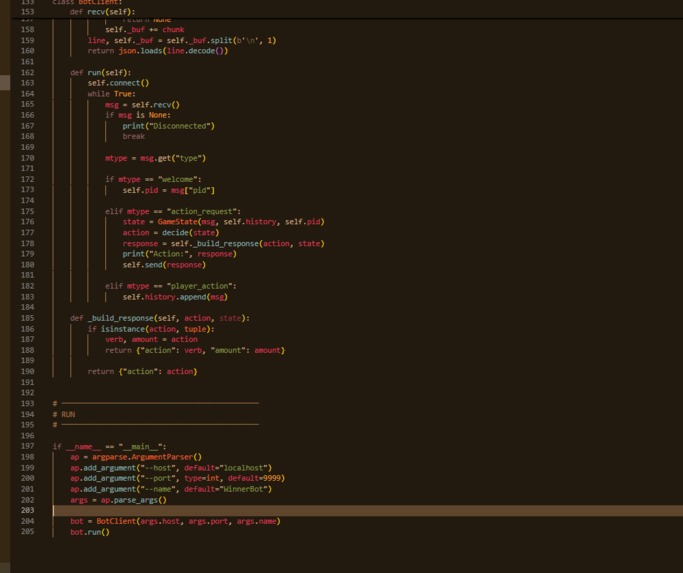
Task: Click the line with self._buf.split(b'\n', 1)
Action: [182, 41]
